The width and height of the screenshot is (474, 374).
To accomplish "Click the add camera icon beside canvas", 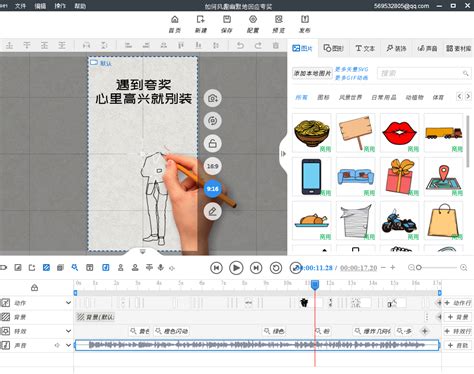I will tap(213, 98).
